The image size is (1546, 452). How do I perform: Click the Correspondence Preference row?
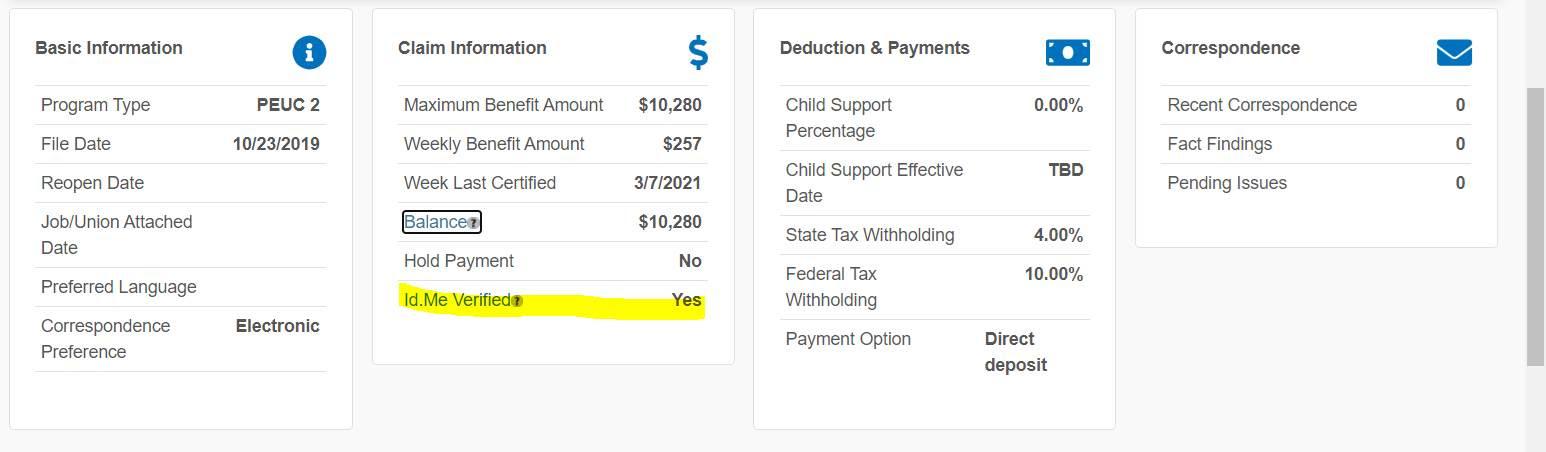pyautogui.click(x=180, y=339)
